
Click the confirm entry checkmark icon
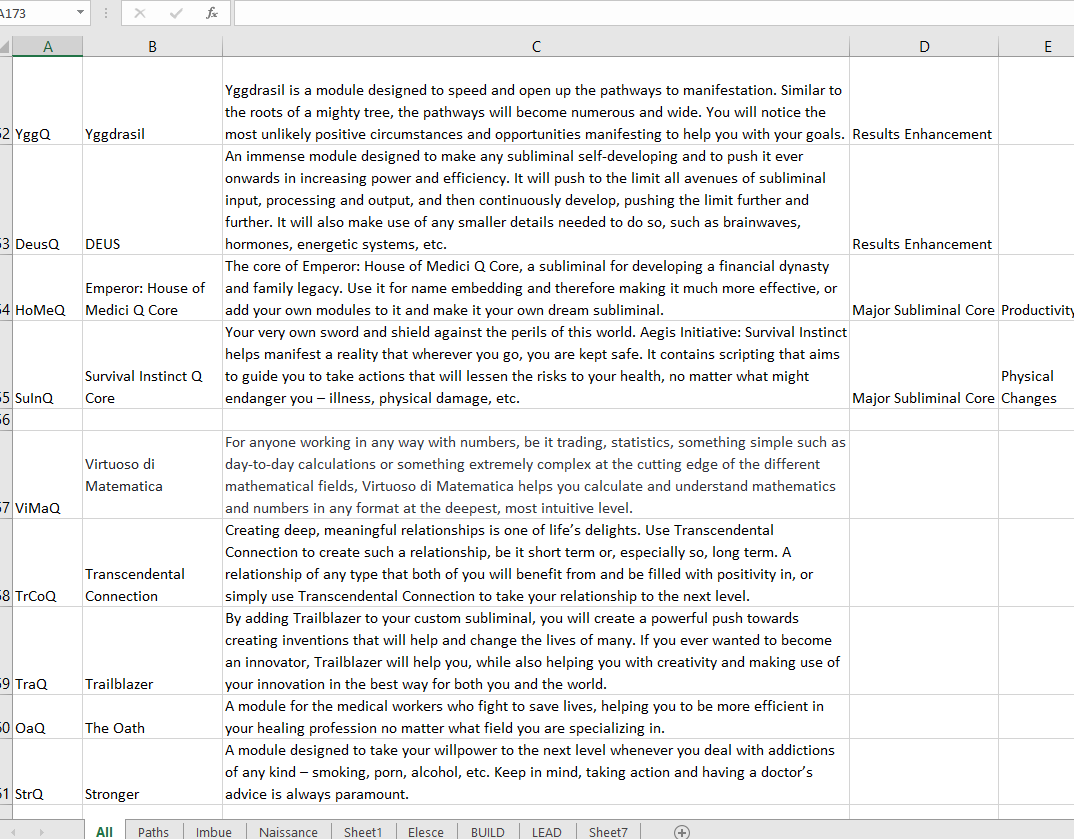point(176,13)
